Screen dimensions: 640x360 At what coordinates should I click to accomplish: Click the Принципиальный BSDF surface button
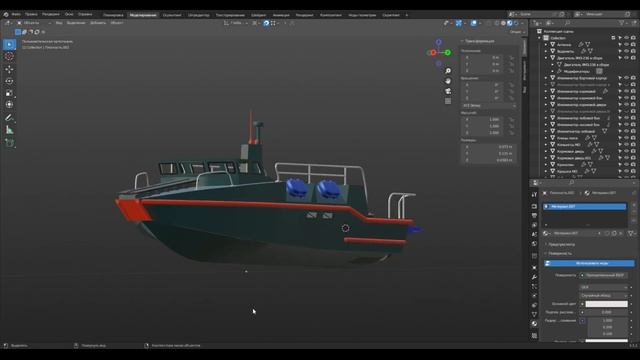pos(604,276)
